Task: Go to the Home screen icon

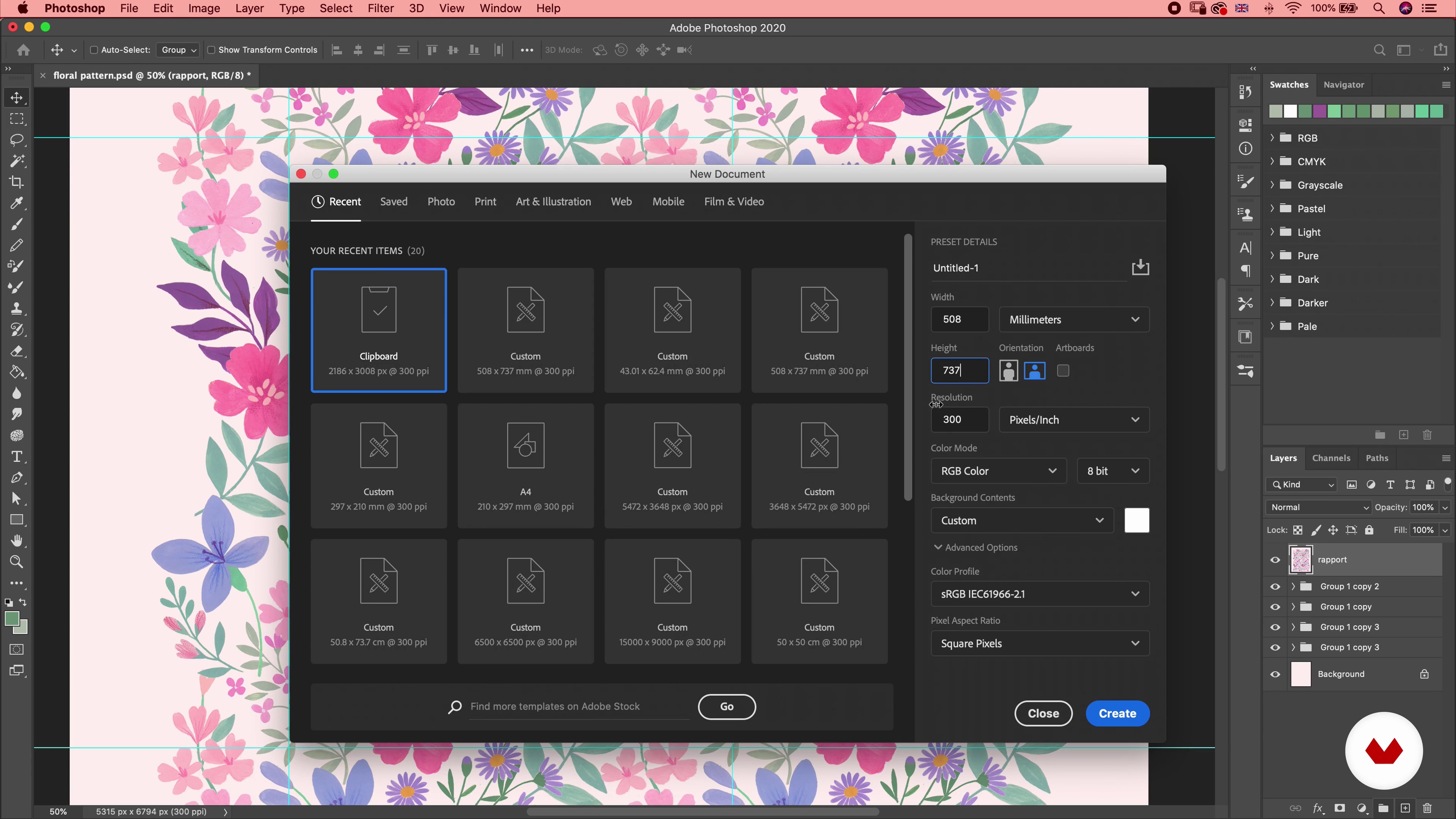Action: [x=23, y=50]
